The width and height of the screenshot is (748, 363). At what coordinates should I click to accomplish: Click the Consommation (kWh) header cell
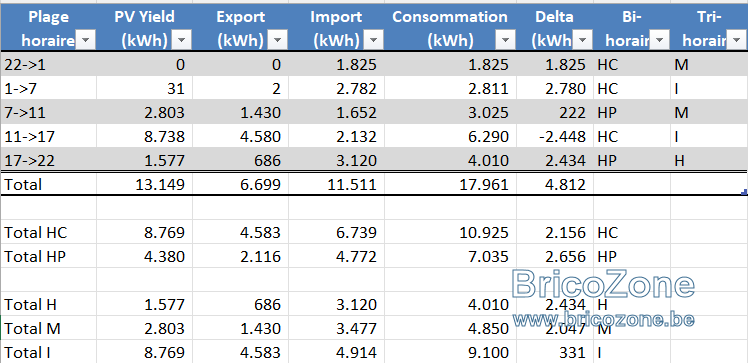(450, 27)
